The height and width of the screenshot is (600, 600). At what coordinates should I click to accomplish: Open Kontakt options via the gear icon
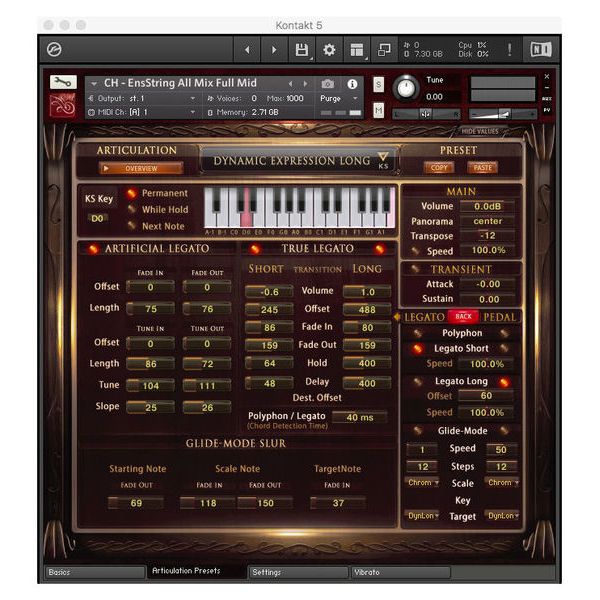coord(329,49)
